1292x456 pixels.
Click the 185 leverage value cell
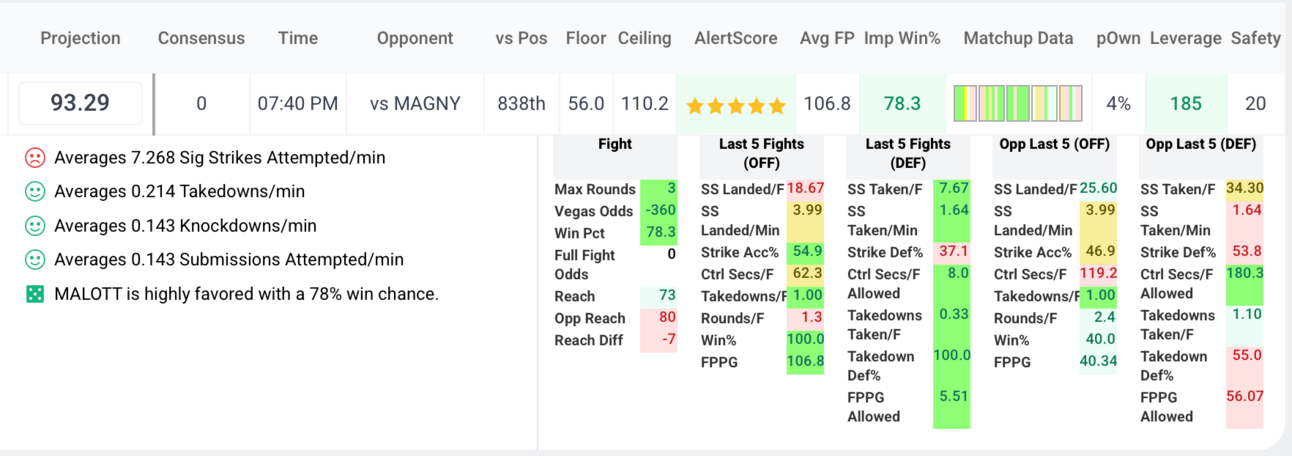[x=1186, y=103]
